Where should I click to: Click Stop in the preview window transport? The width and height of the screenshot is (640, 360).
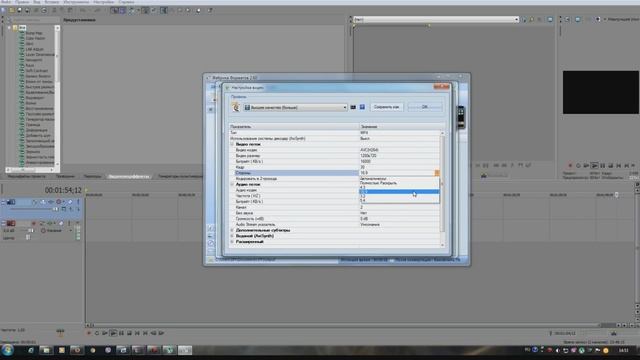tap(611, 165)
